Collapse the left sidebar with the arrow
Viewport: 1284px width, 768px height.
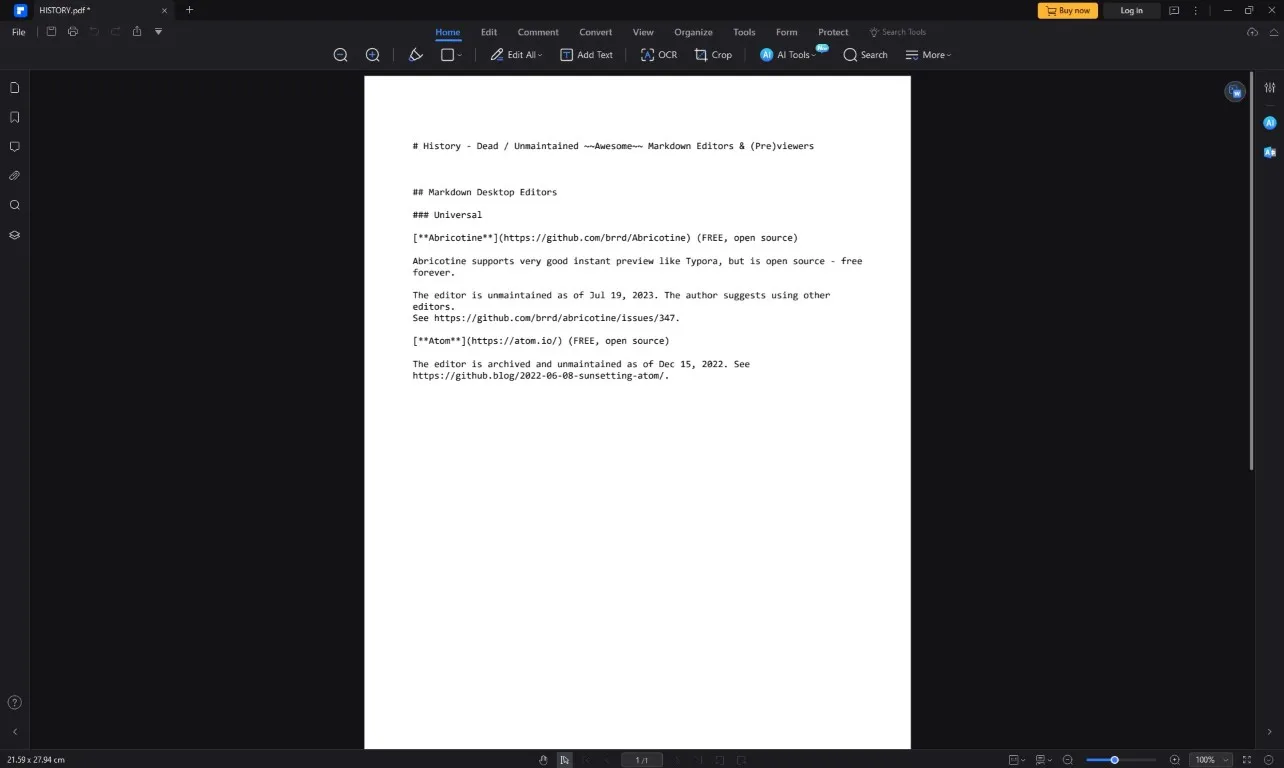[x=14, y=732]
